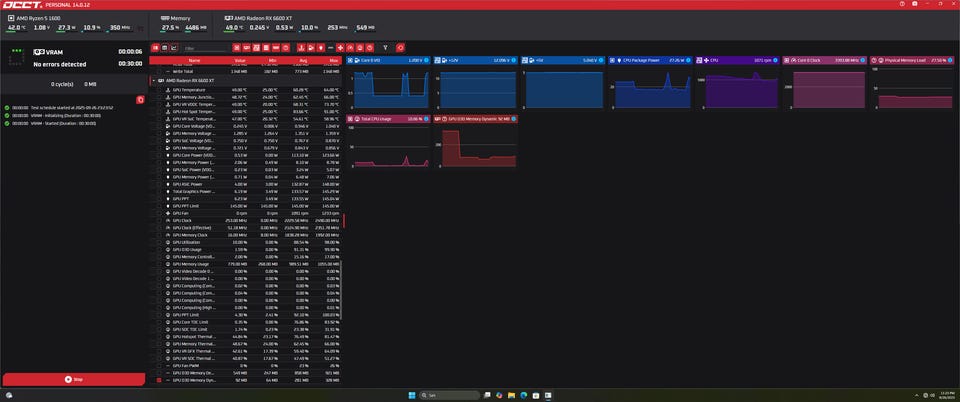
Task: Remove the Total CPU Usage graph via left icon
Action: tap(350, 119)
